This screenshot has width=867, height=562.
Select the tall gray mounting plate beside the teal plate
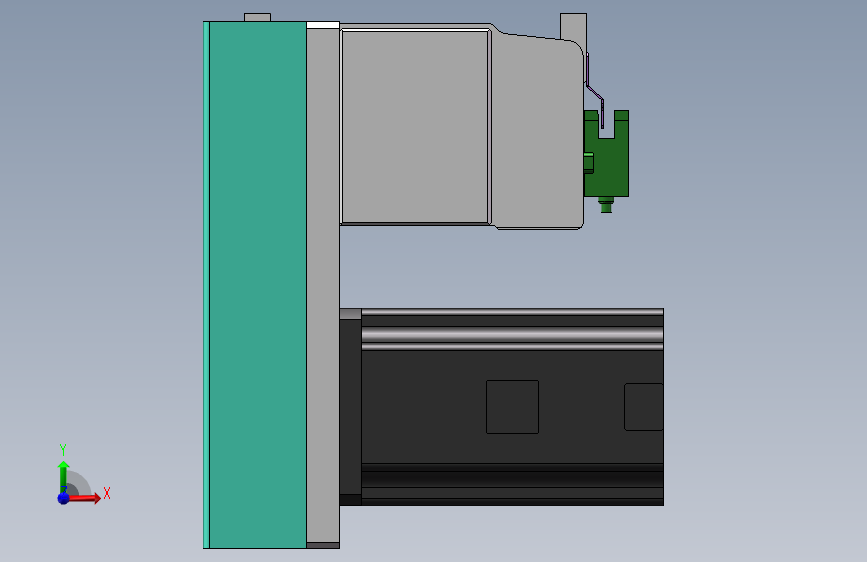323,285
